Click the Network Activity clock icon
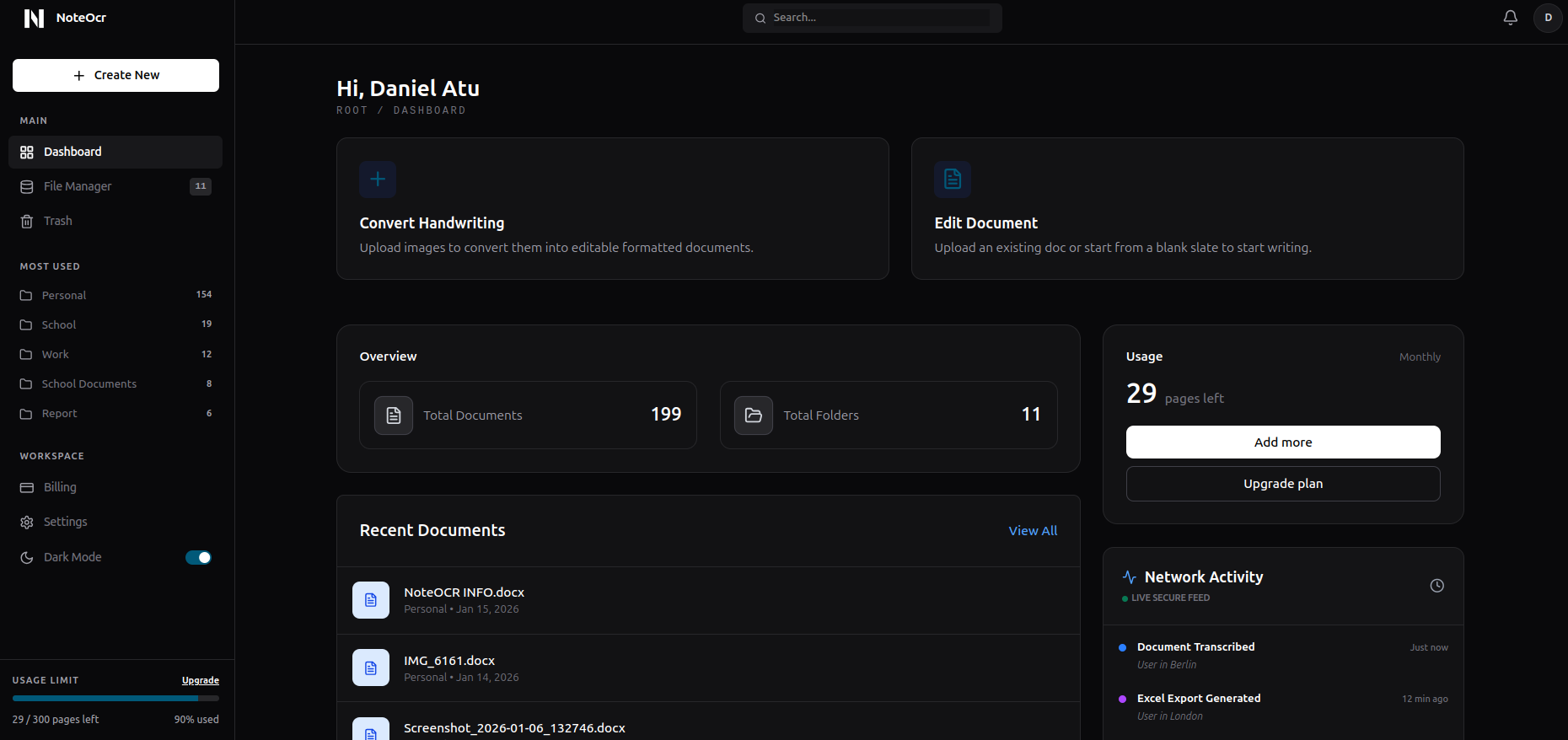This screenshot has height=740, width=1568. (x=1437, y=586)
